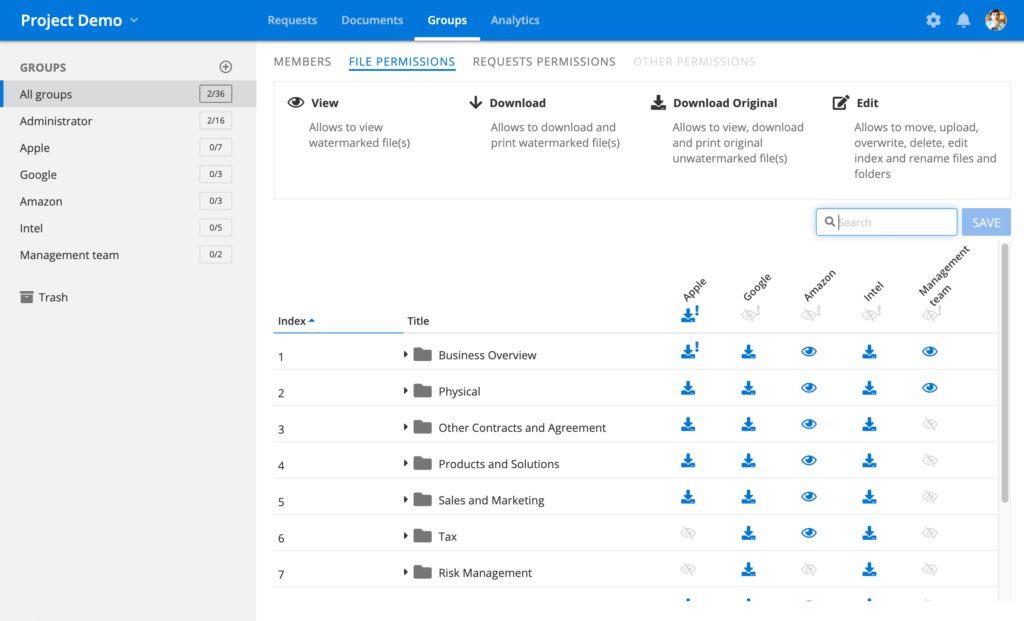Toggle Amazon view for Sales and Marketing
1024x621 pixels.
808,496
